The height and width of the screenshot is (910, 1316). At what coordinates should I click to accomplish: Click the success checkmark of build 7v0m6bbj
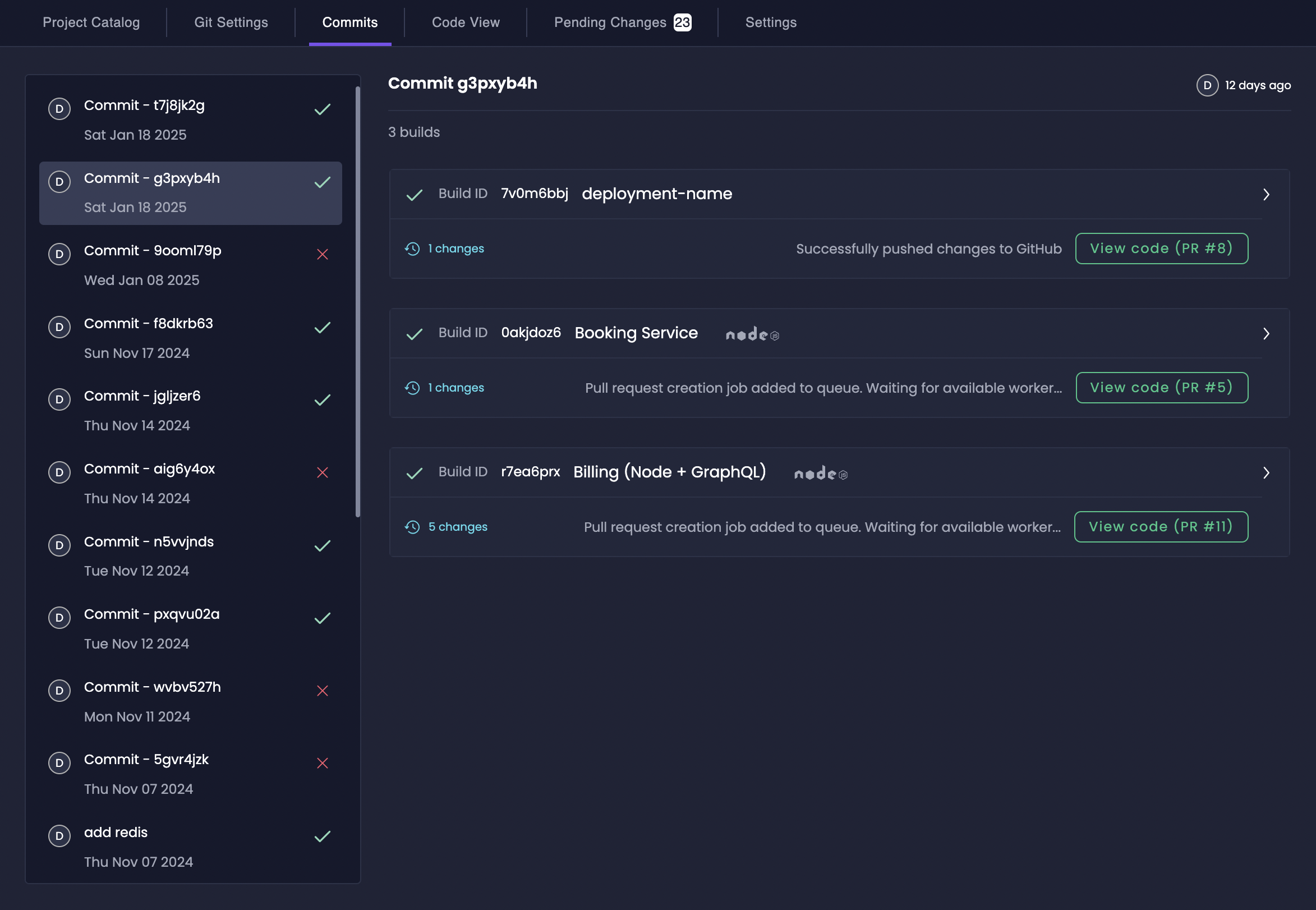(415, 195)
